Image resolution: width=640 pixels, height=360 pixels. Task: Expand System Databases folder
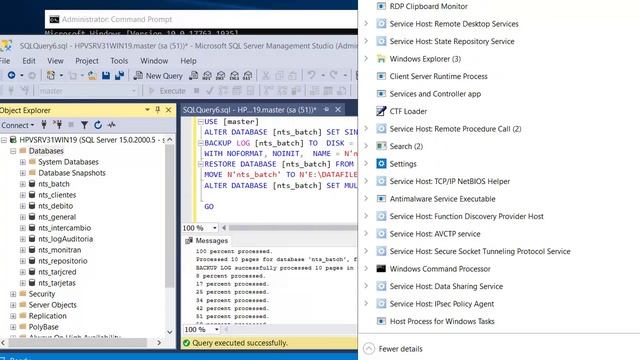click(x=22, y=162)
